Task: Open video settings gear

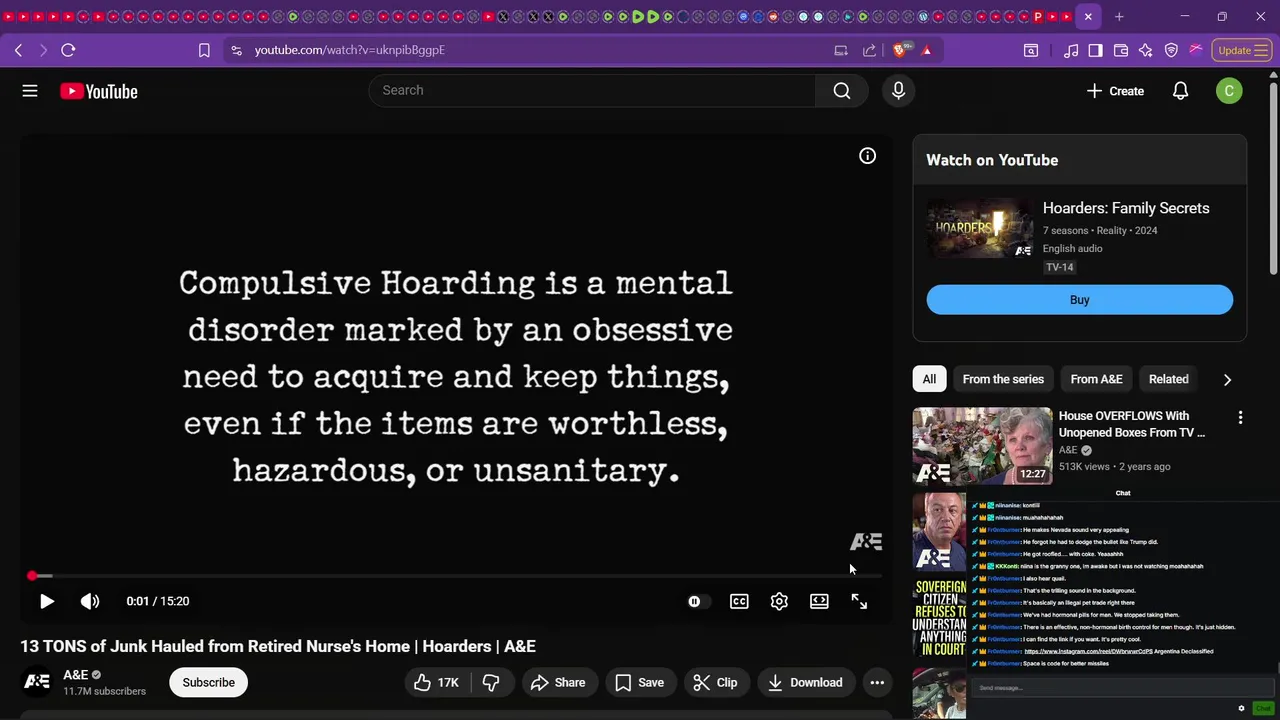Action: tap(779, 601)
